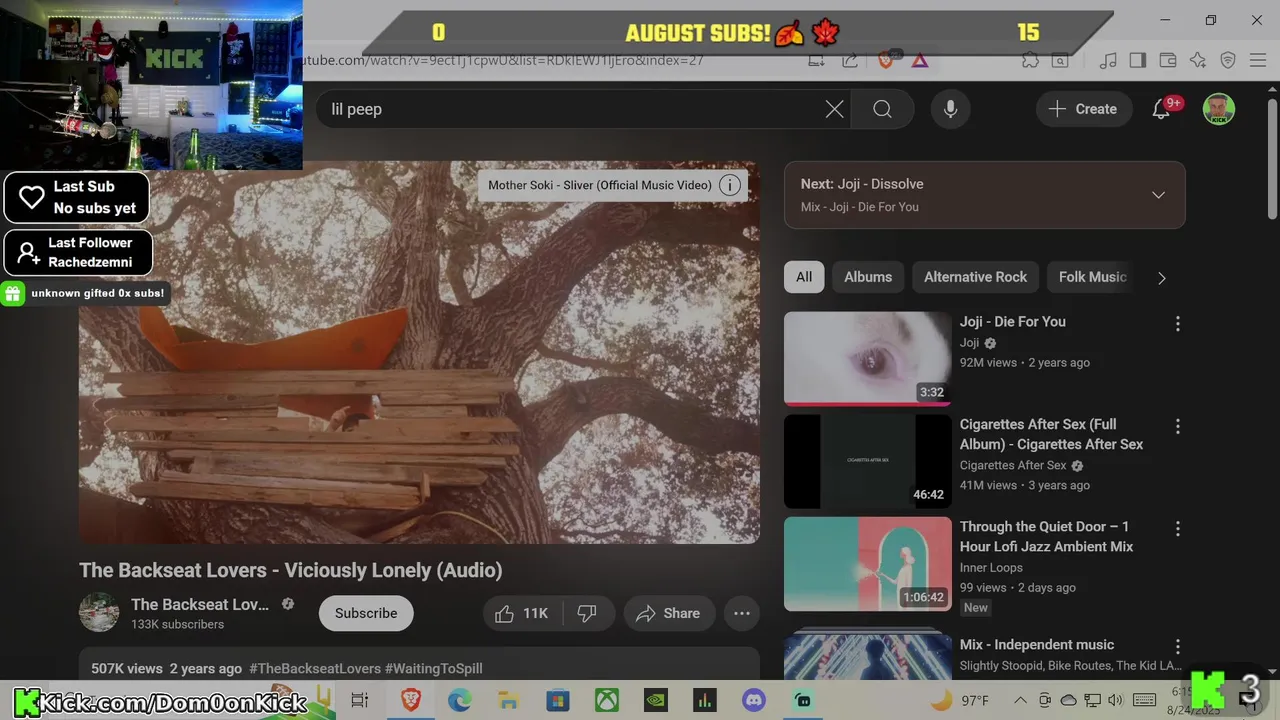Click Mix - Independent music title
Viewport: 1280px width, 720px height.
(1036, 644)
